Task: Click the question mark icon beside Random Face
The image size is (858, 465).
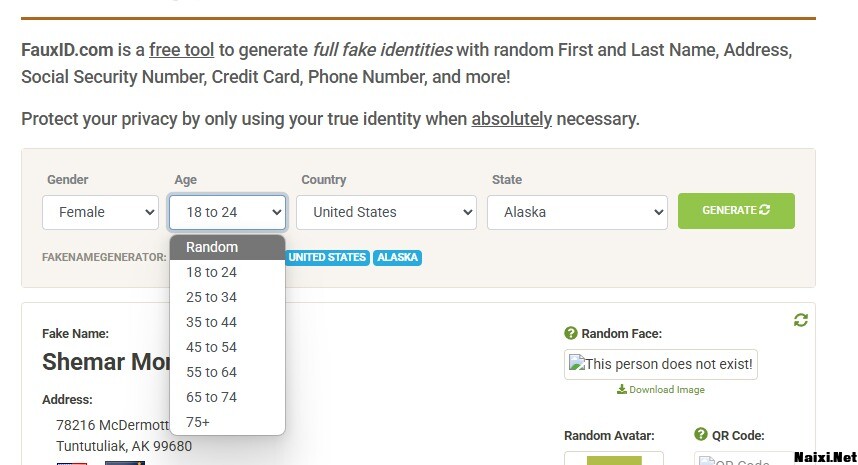Action: pyautogui.click(x=571, y=333)
